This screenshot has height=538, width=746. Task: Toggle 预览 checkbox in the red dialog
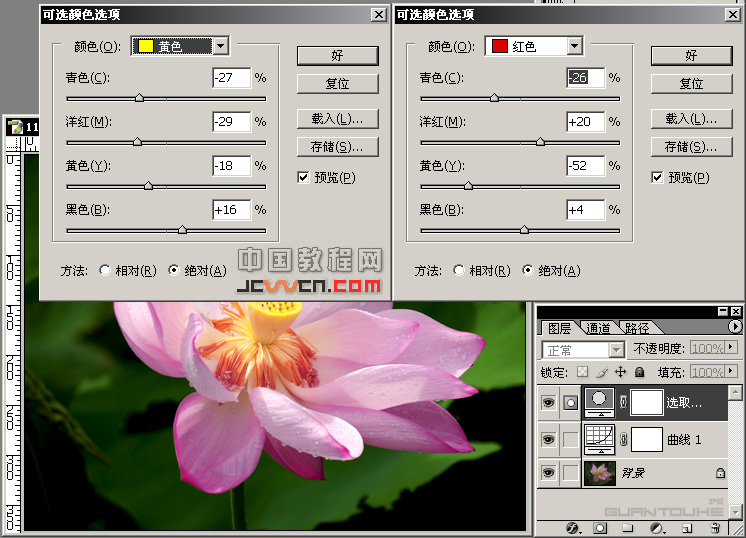[657, 178]
